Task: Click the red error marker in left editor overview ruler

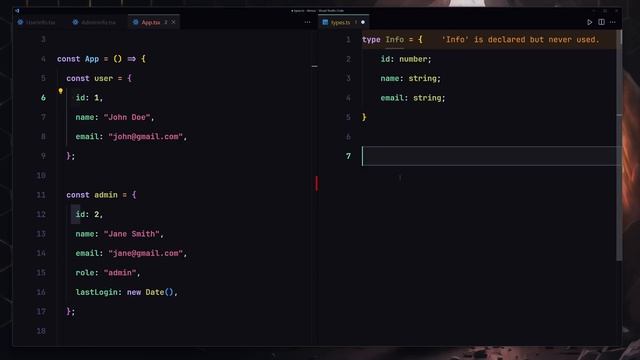Action: click(316, 183)
